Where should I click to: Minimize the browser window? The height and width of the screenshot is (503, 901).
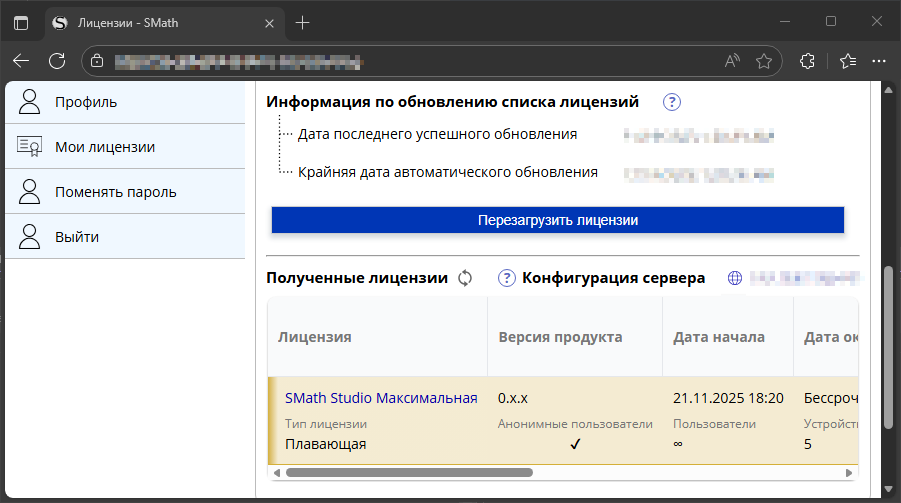785,22
